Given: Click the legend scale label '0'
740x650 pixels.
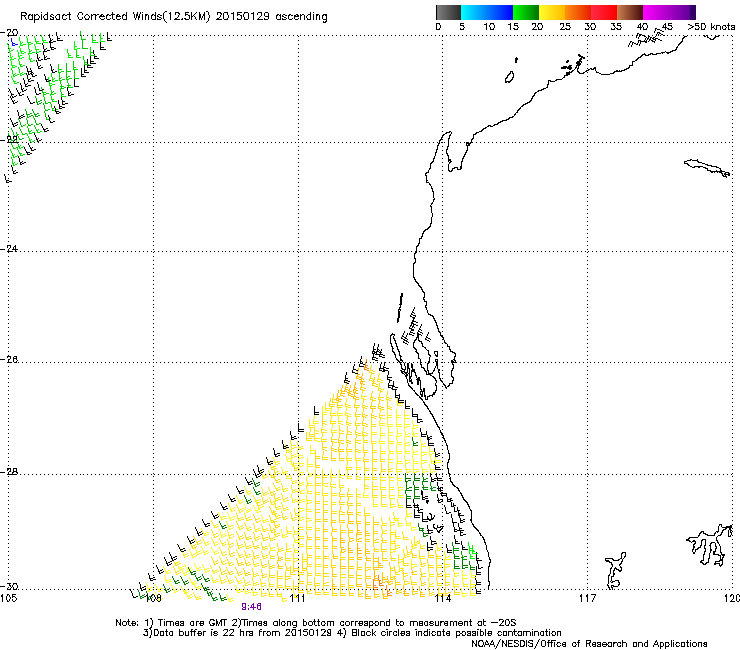Looking at the screenshot, I should click(x=438, y=27).
